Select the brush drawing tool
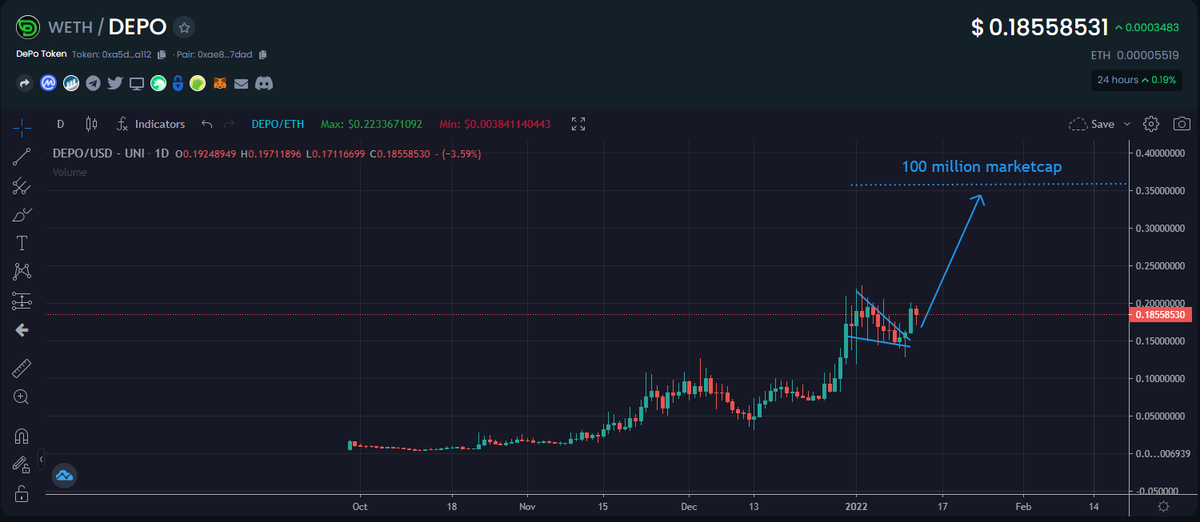Viewport: 1200px width, 522px height. point(21,214)
